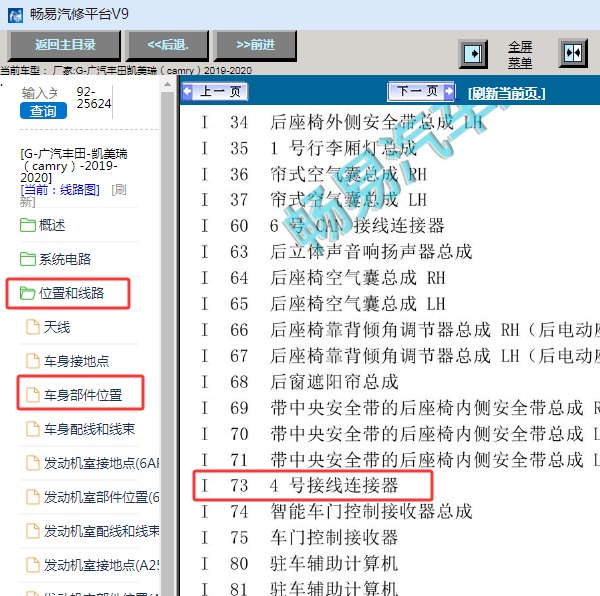Expand the 概述 folder
This screenshot has height=596, width=600.
[x=52, y=225]
